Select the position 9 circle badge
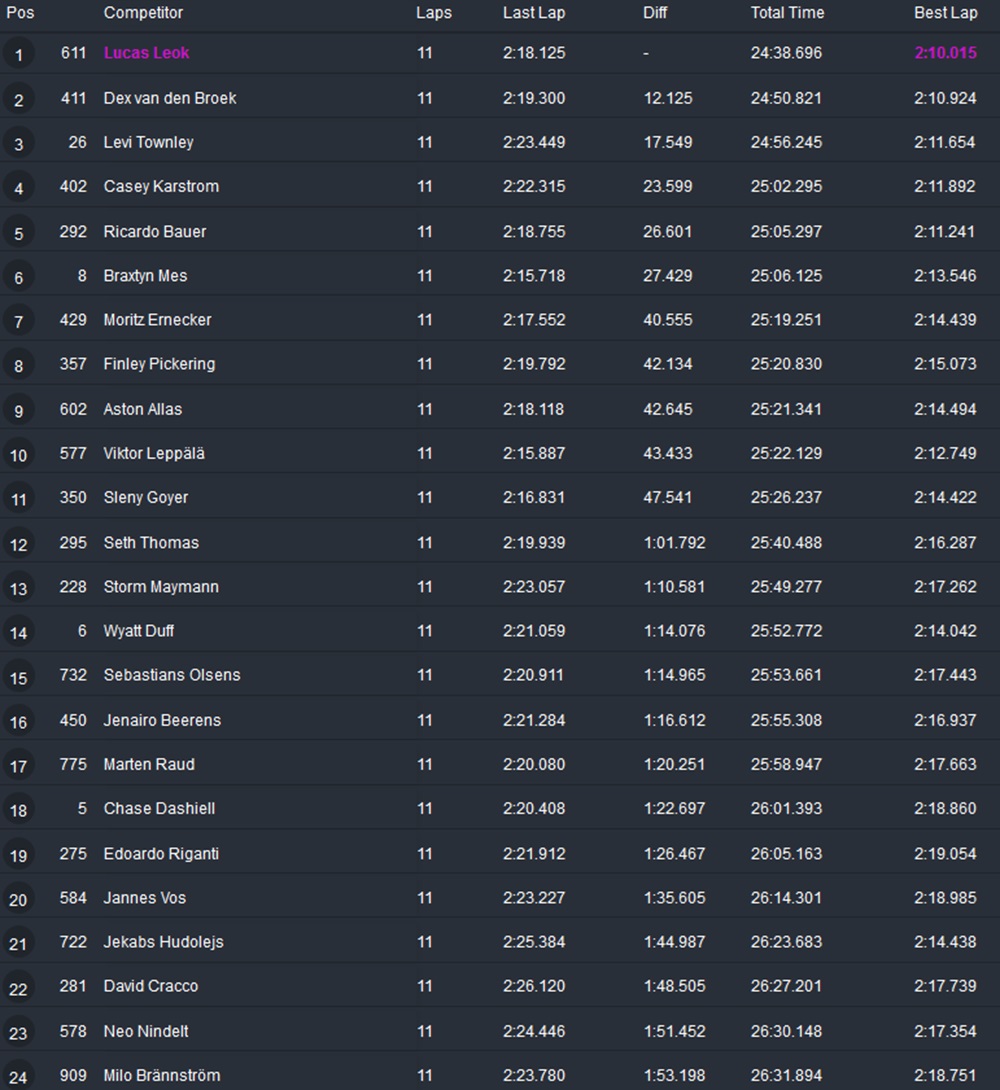This screenshot has height=1090, width=1000. pyautogui.click(x=18, y=410)
